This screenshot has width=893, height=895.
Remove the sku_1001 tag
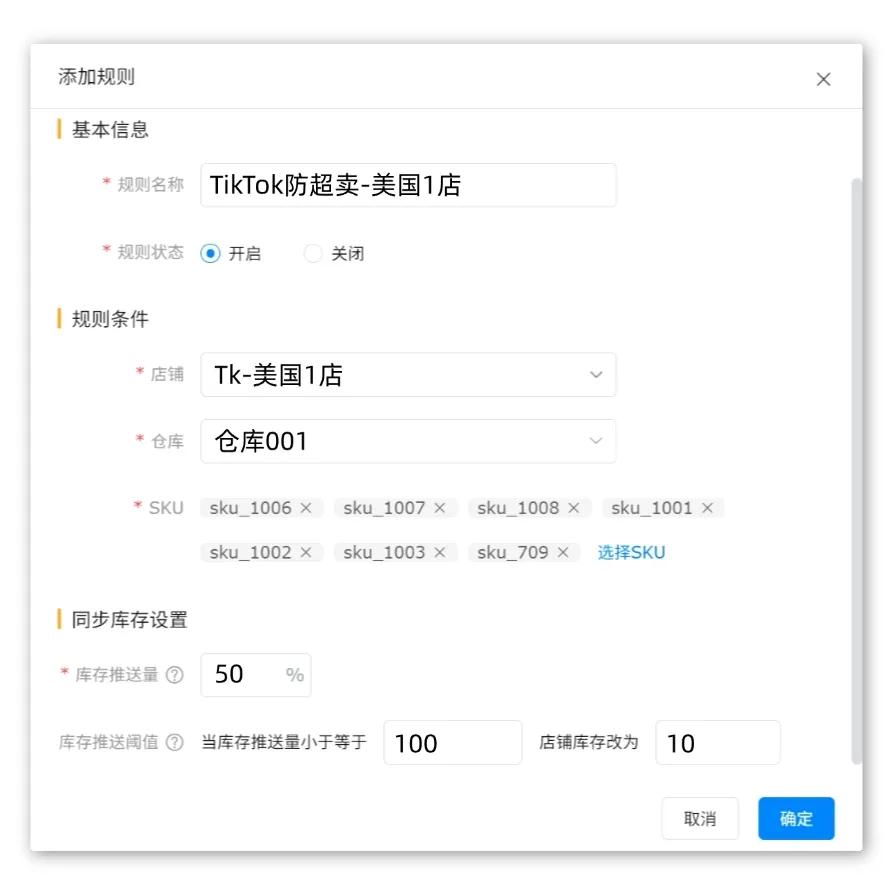707,508
